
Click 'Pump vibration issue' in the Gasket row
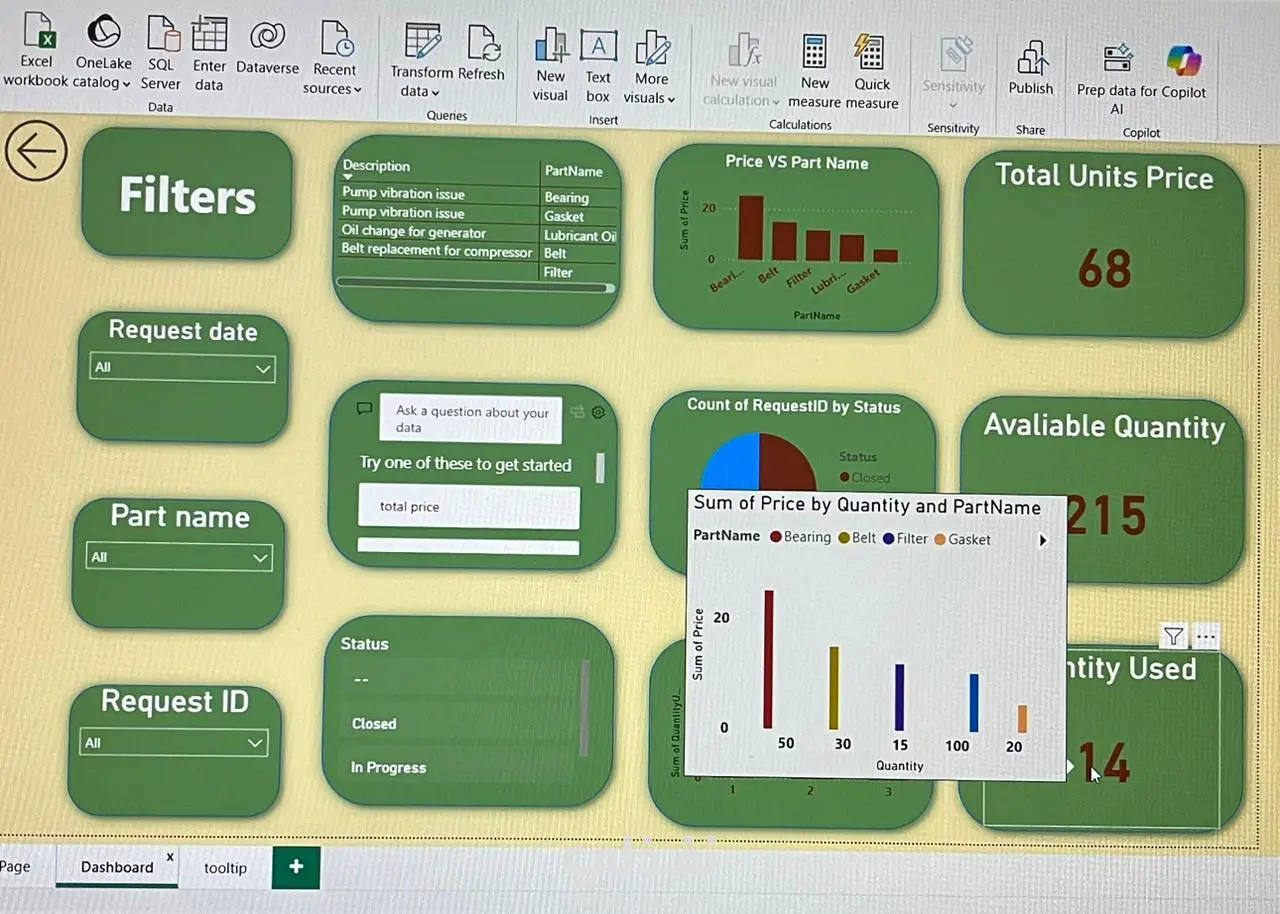click(403, 212)
